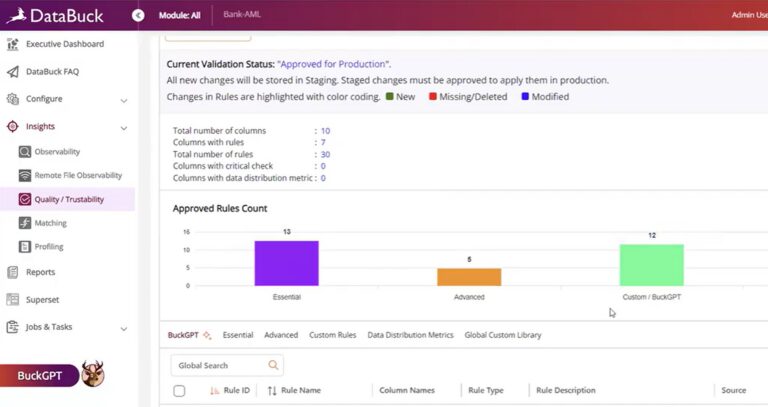Click the BuckGPT deer mascot avatar
Image resolution: width=768 pixels, height=407 pixels.
(x=93, y=374)
